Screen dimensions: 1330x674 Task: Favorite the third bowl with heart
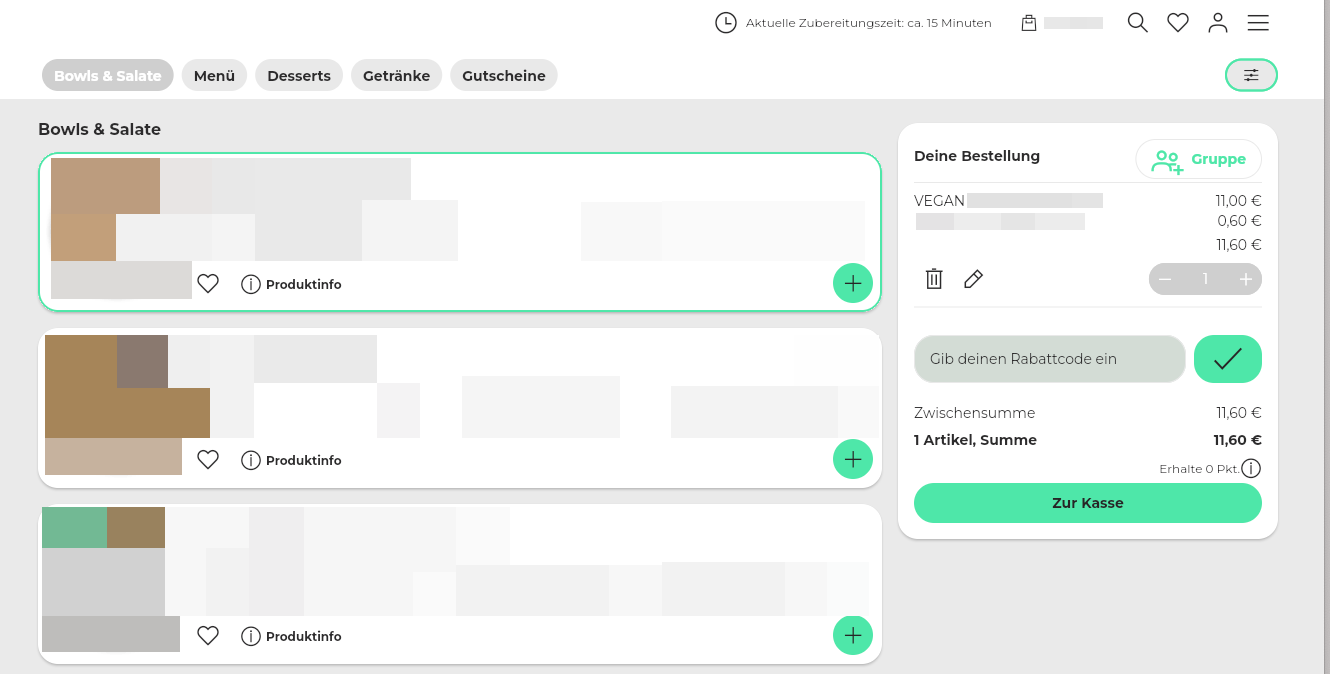tap(208, 636)
